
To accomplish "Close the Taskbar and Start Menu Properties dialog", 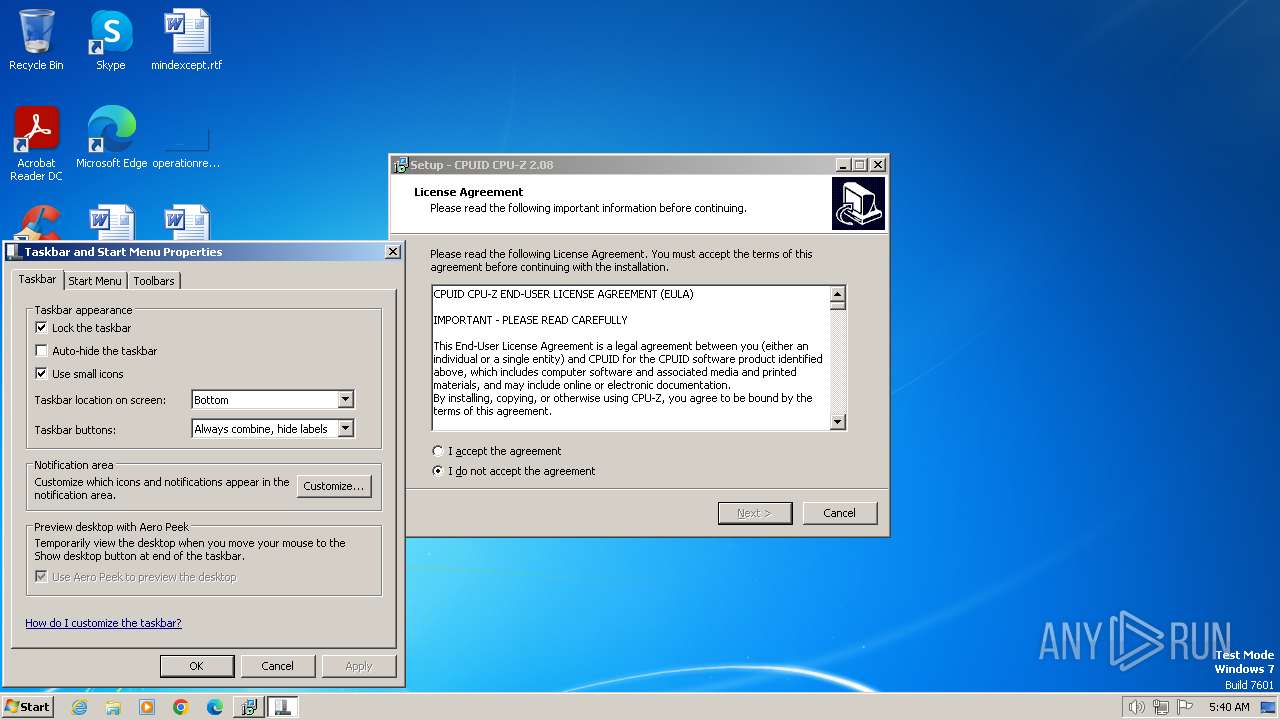I will click(x=392, y=252).
